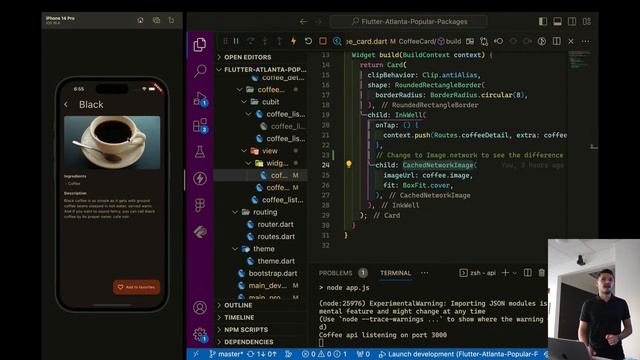
Task: Open Run and Debug view
Action: (200, 99)
